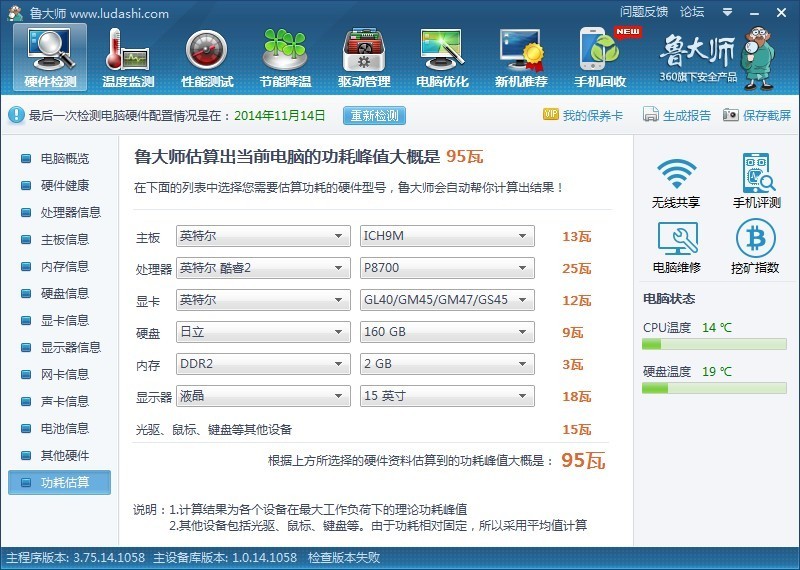Viewport: 800px width, 570px height.
Task: Open 驱动管理 driver management icon
Action: pyautogui.click(x=364, y=57)
